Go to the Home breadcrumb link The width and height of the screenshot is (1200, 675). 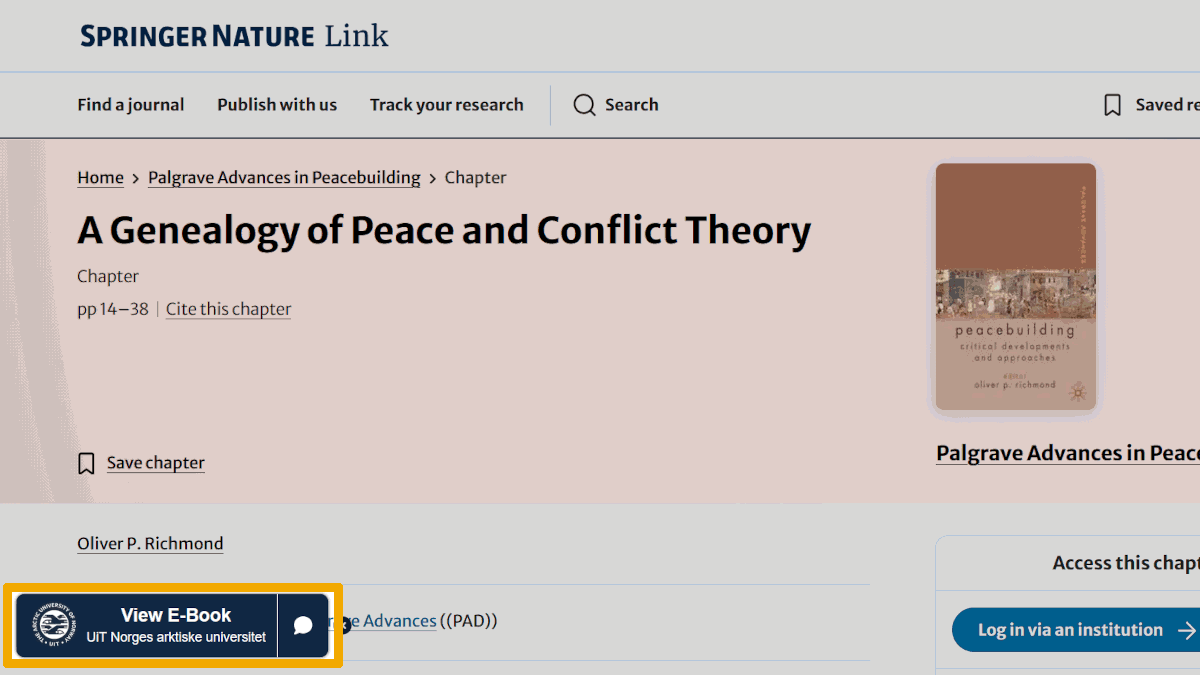[100, 178]
